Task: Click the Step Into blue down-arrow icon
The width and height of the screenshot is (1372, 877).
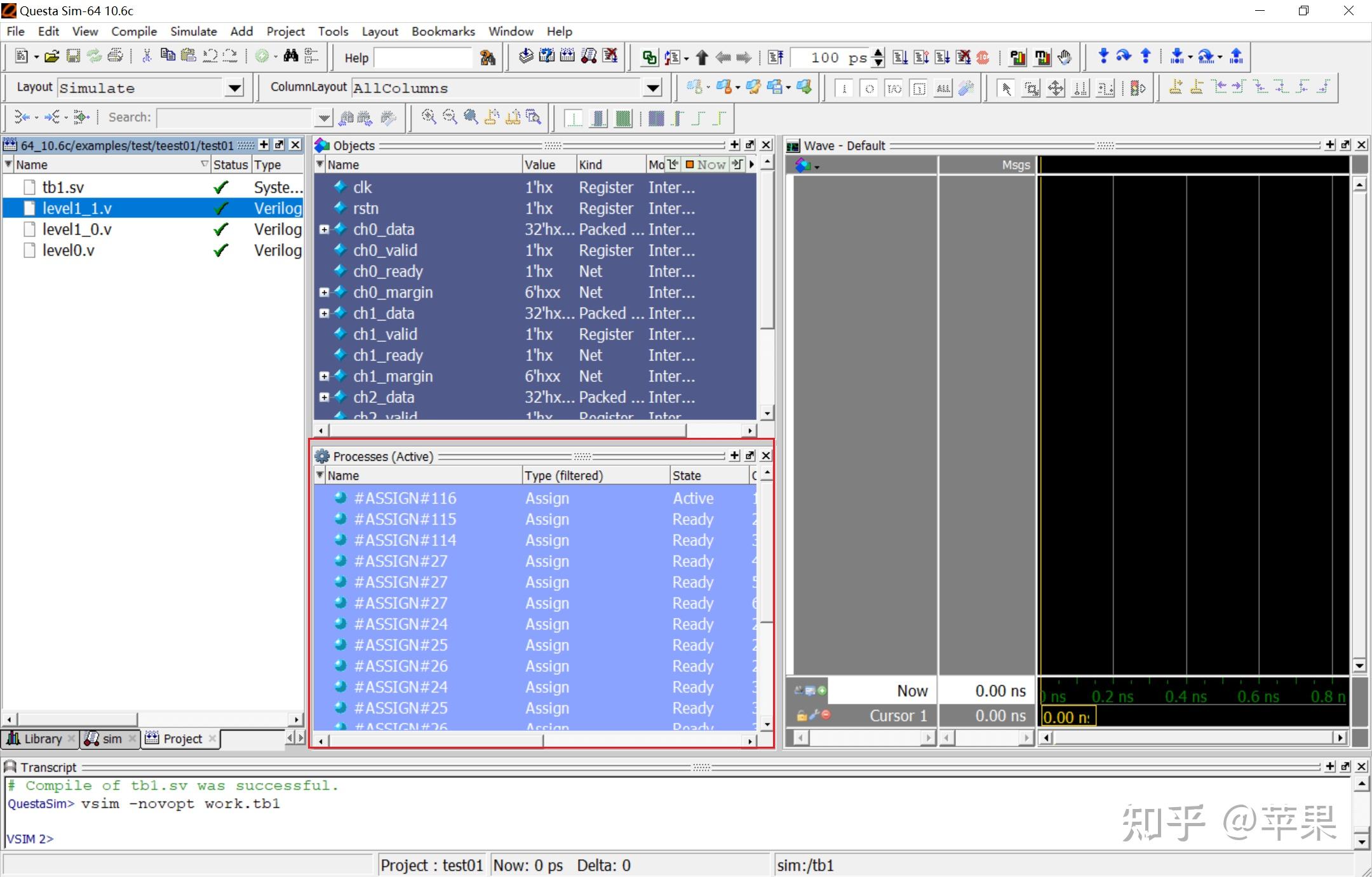Action: [1103, 57]
